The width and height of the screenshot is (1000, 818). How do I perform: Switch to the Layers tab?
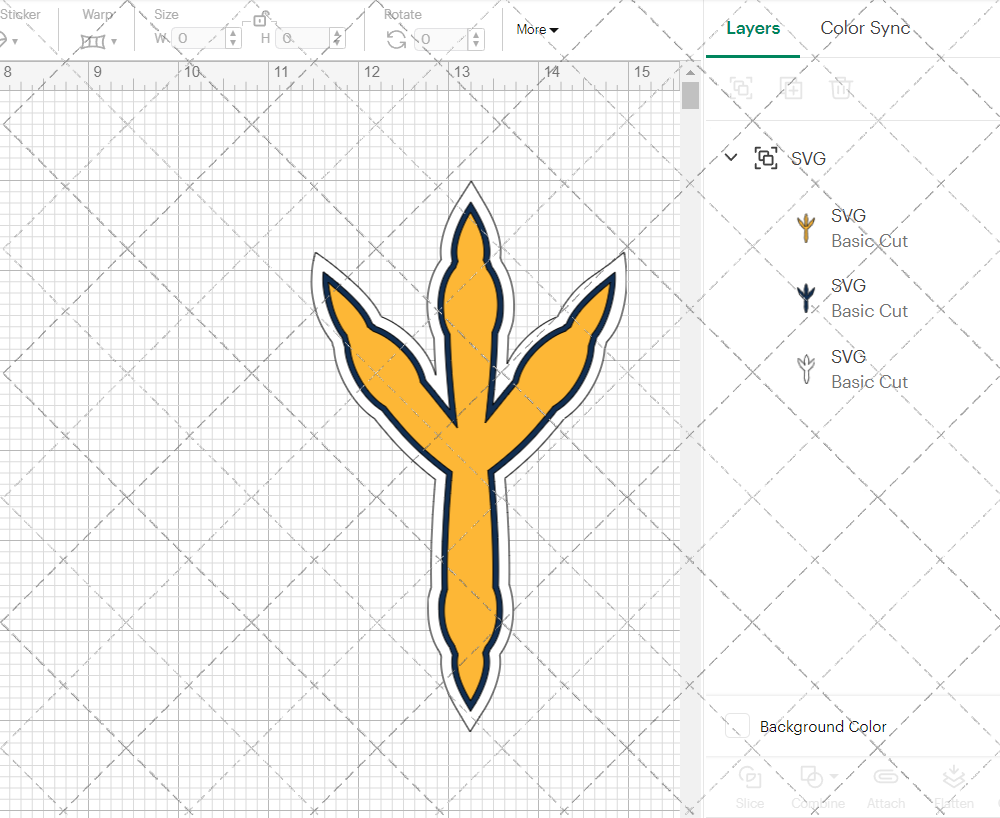[x=753, y=28]
